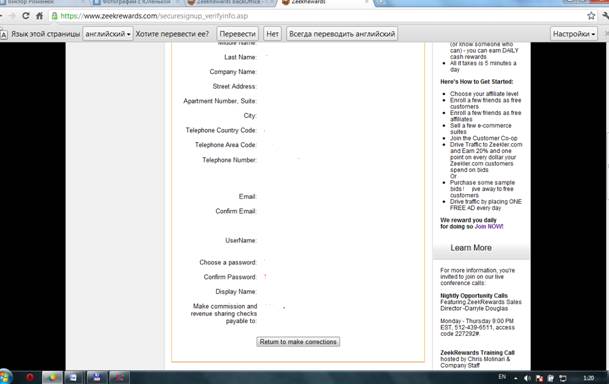
Task: Click 'Nightly Opportunity Calls' heading
Action: (x=474, y=295)
